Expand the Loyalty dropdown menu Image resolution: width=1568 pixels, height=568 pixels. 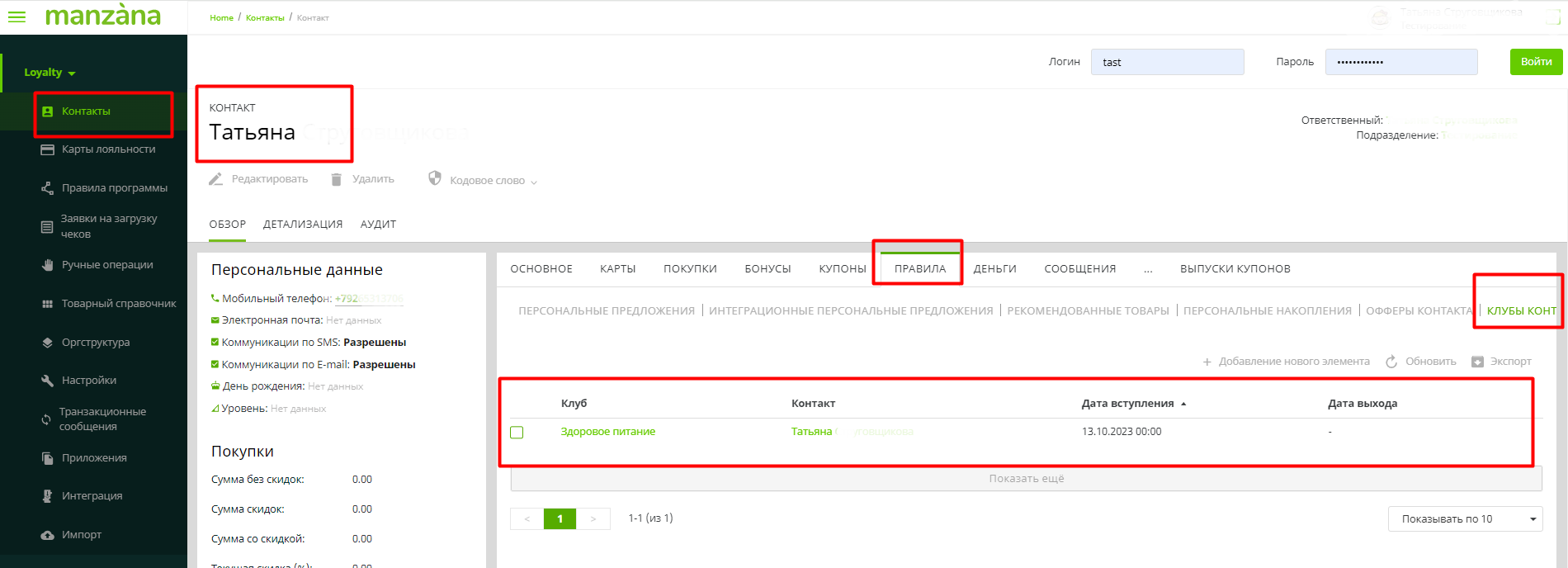pos(50,73)
